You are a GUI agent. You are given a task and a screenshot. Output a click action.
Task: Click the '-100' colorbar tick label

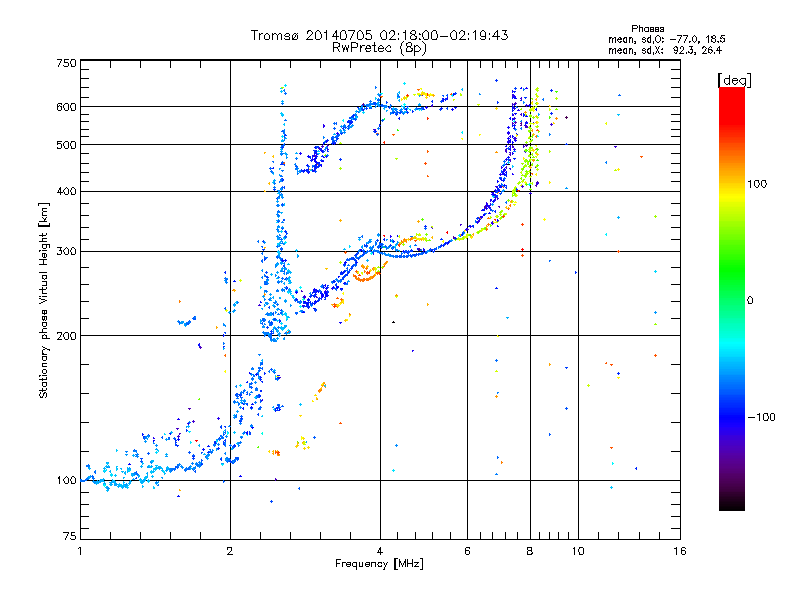(x=762, y=417)
